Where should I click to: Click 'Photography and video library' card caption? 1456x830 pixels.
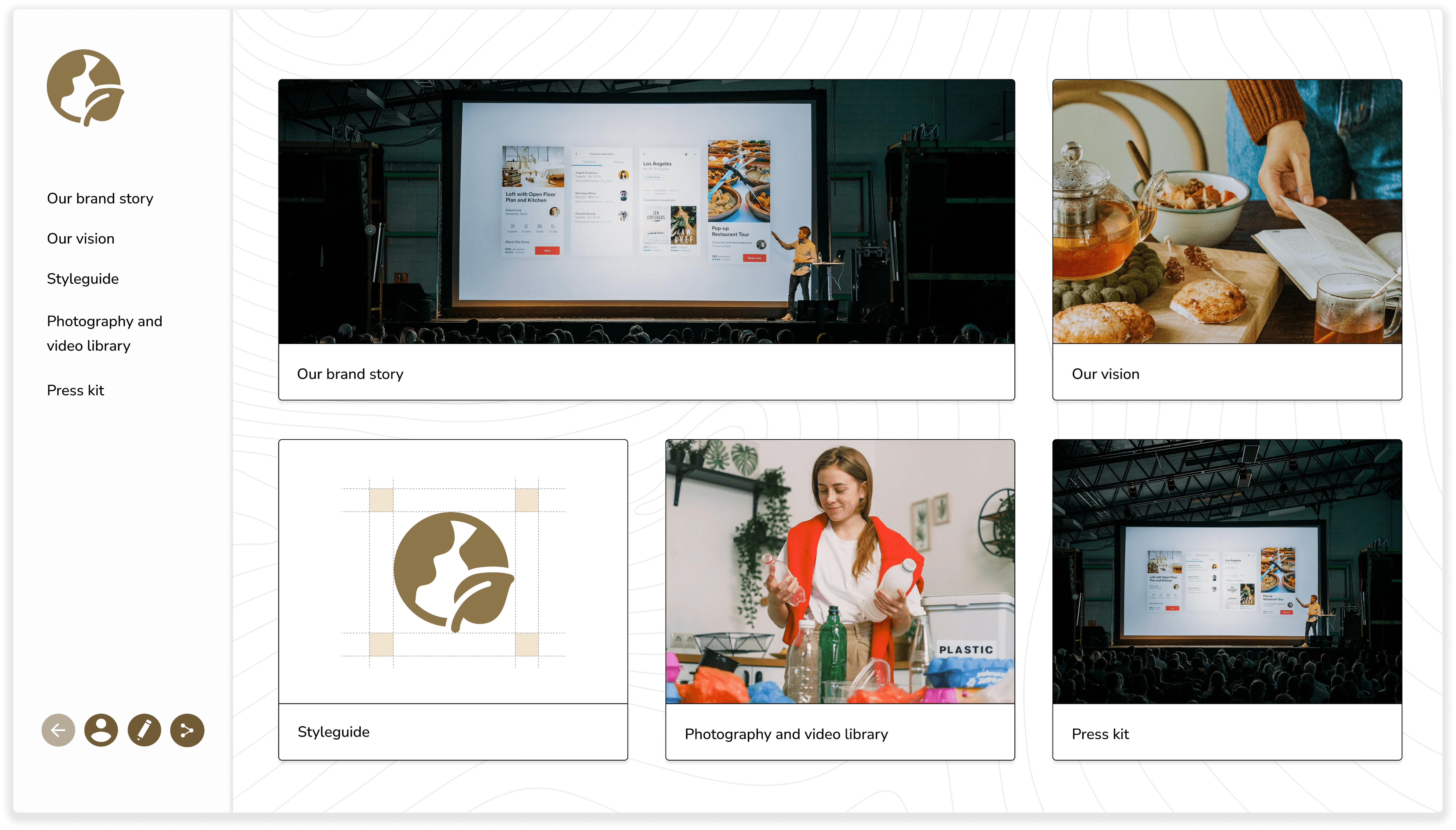click(786, 734)
